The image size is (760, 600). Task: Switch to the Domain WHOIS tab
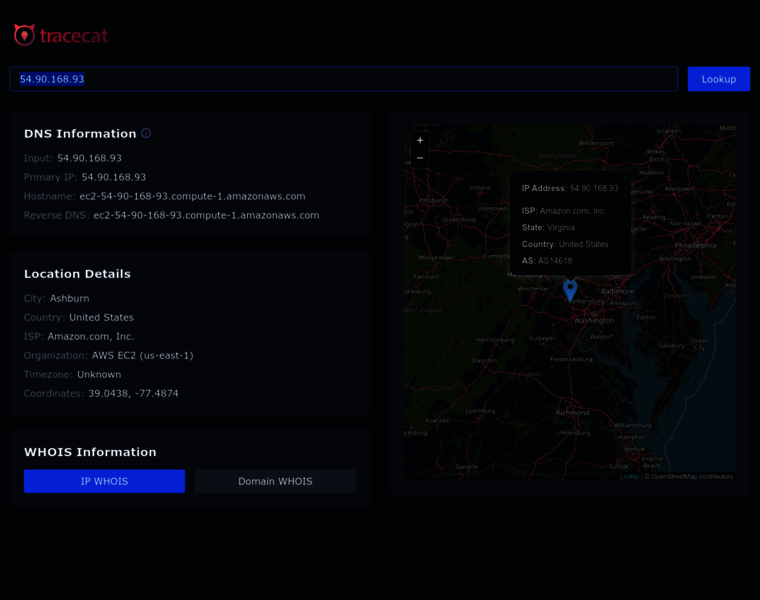[275, 481]
